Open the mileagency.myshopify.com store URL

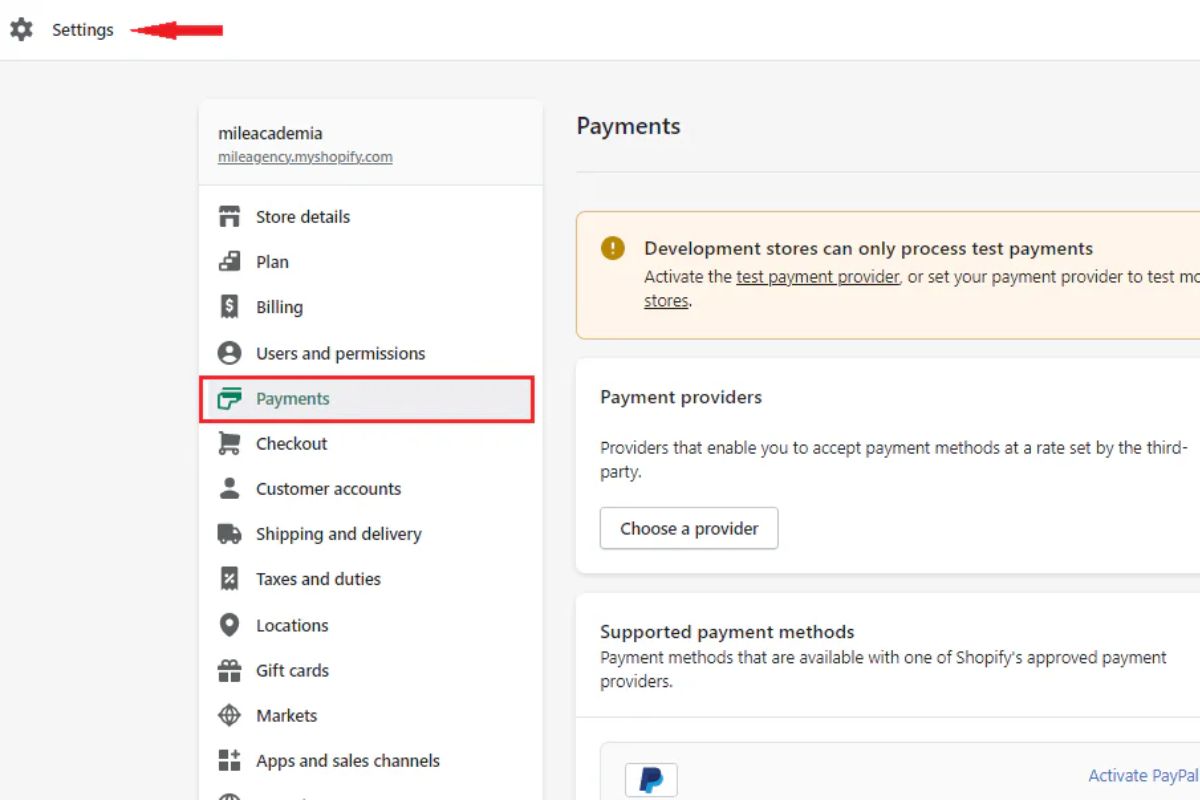pyautogui.click(x=305, y=157)
